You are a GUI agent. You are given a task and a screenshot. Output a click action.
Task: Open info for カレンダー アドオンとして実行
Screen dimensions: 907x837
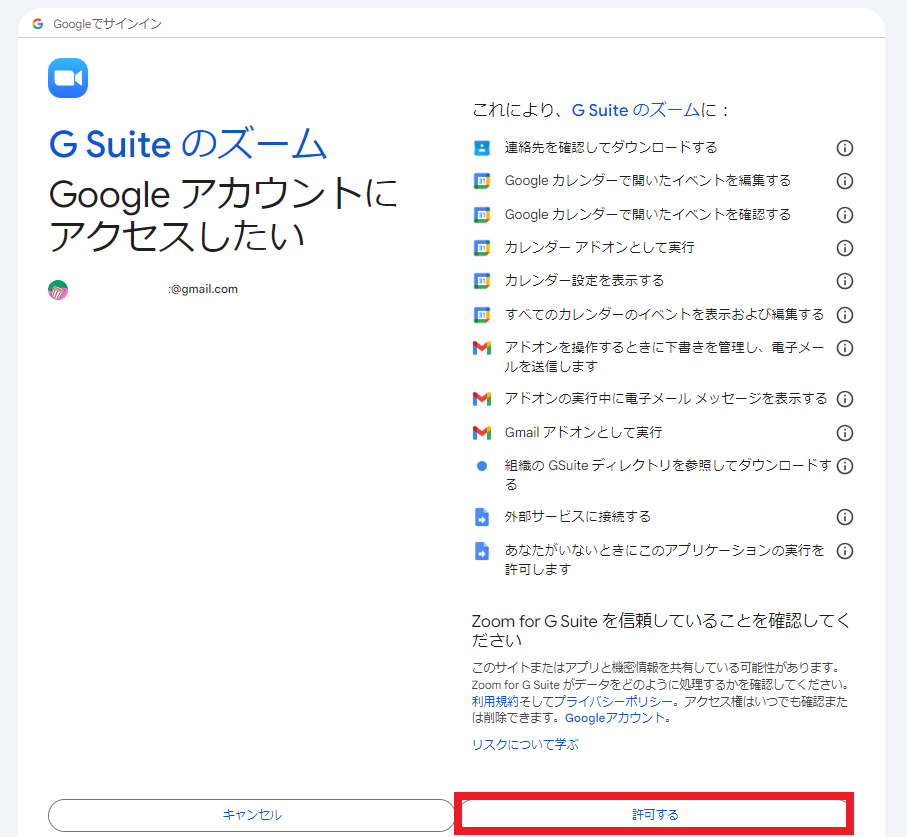844,248
